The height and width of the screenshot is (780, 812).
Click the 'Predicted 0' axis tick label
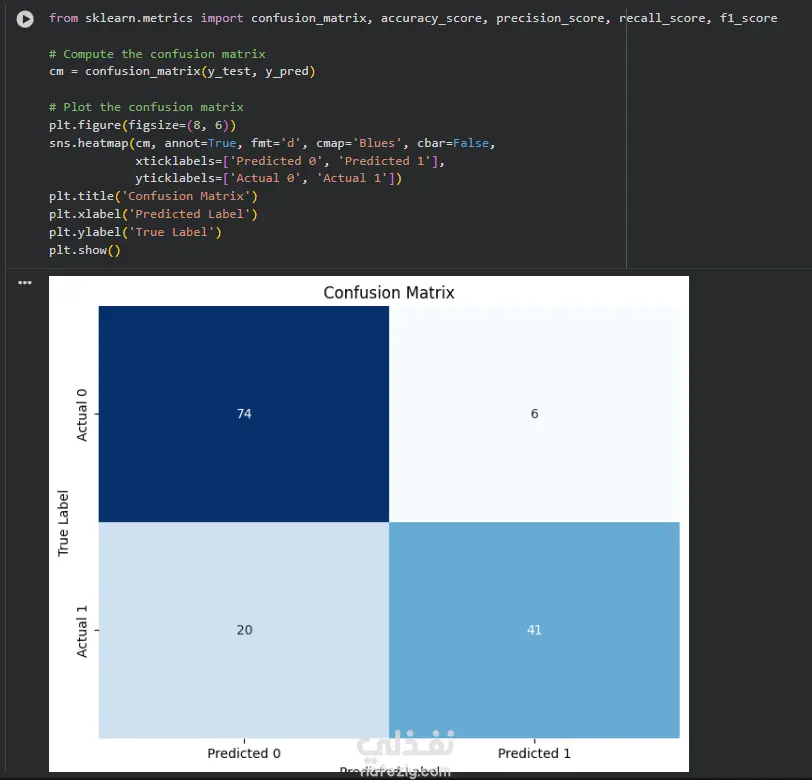pyautogui.click(x=244, y=753)
